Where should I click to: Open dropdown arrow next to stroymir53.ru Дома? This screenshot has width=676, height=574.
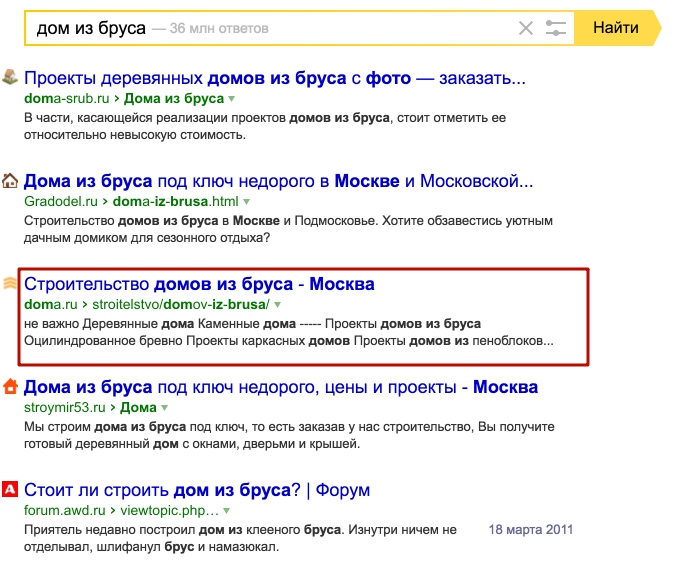tap(164, 408)
